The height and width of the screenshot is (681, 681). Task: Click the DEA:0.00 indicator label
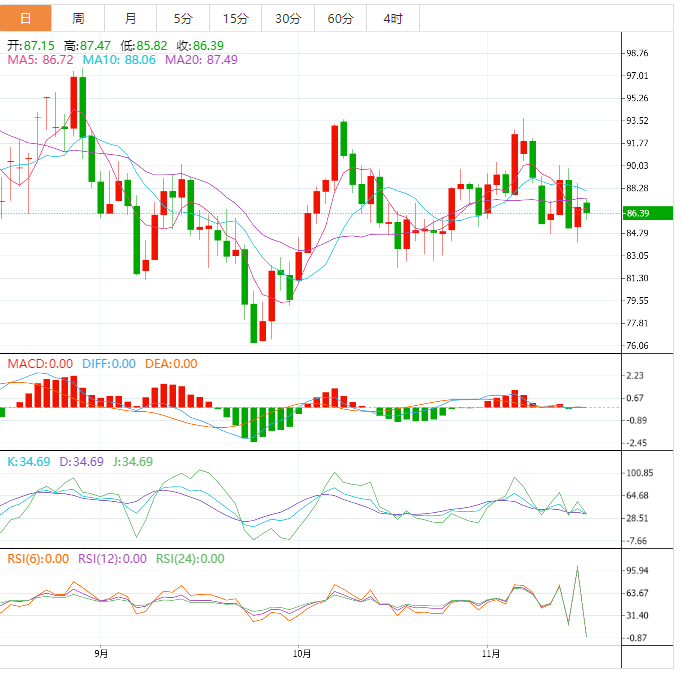pyautogui.click(x=171, y=364)
